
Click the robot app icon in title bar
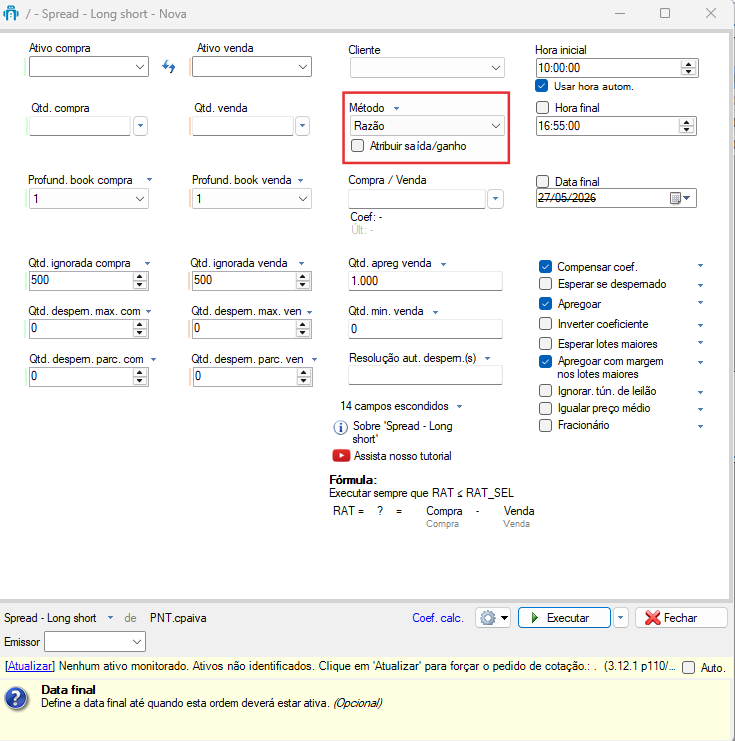11,14
